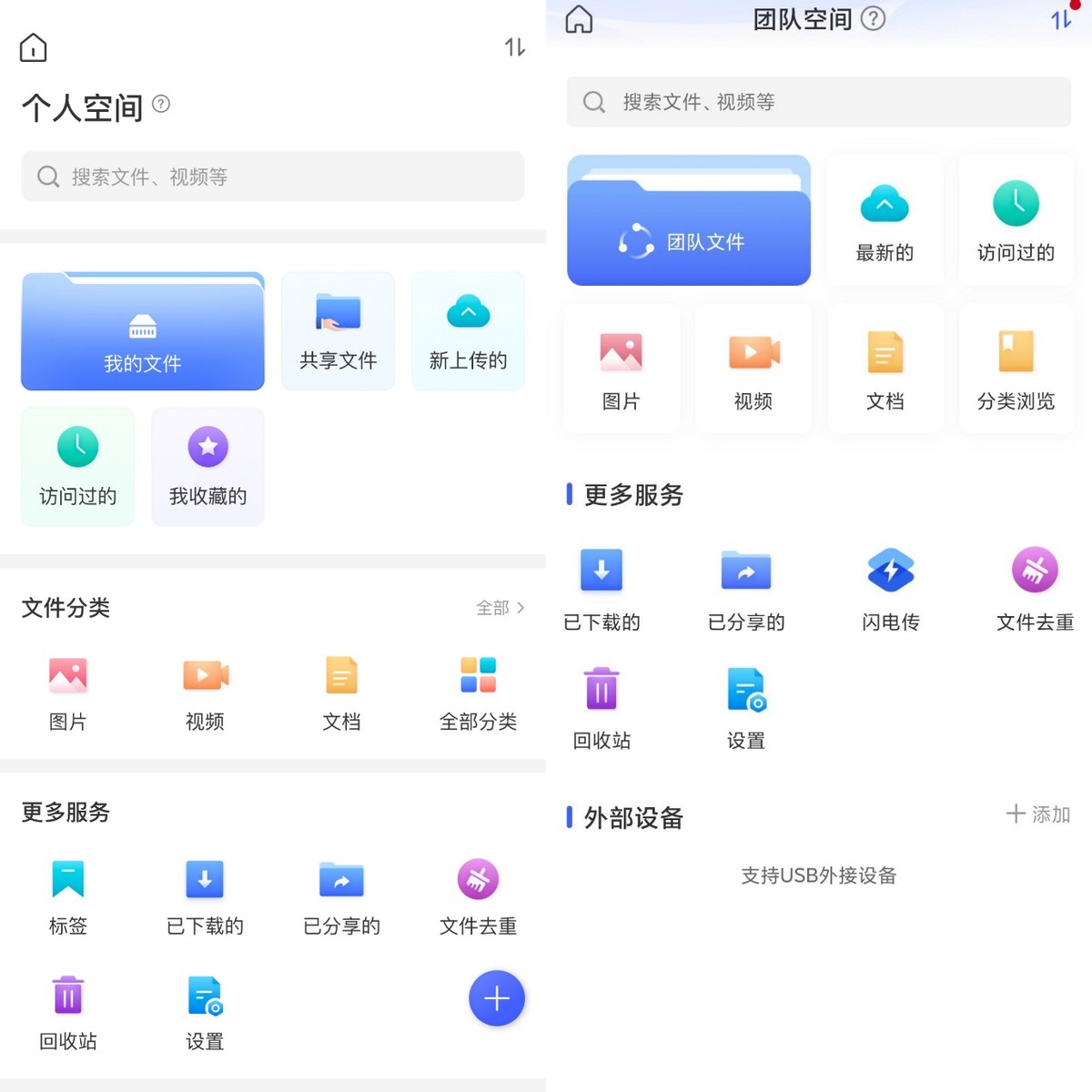Open the Pictures category in Personal Space

click(68, 692)
